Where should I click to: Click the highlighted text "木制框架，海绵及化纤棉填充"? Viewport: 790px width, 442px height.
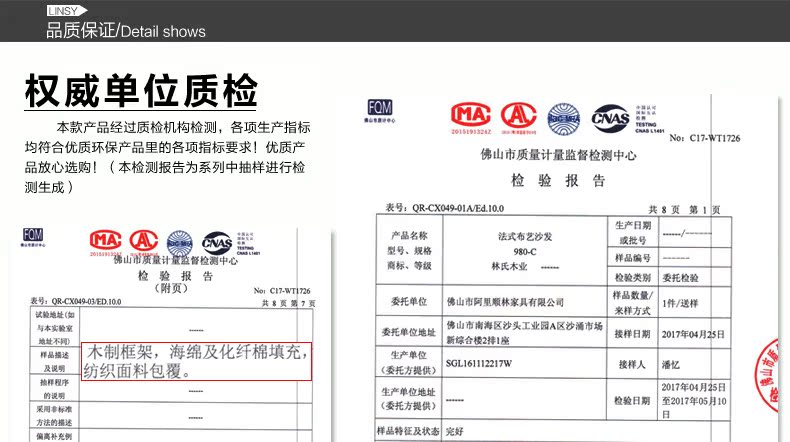(x=198, y=352)
